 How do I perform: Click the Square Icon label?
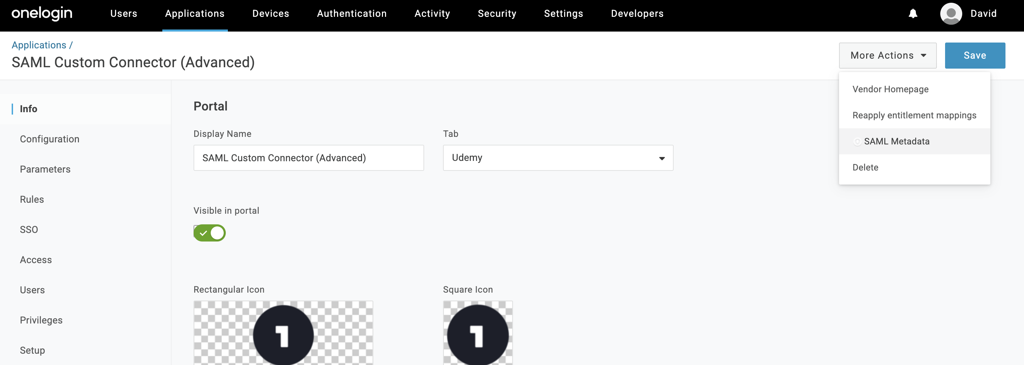pyautogui.click(x=468, y=289)
